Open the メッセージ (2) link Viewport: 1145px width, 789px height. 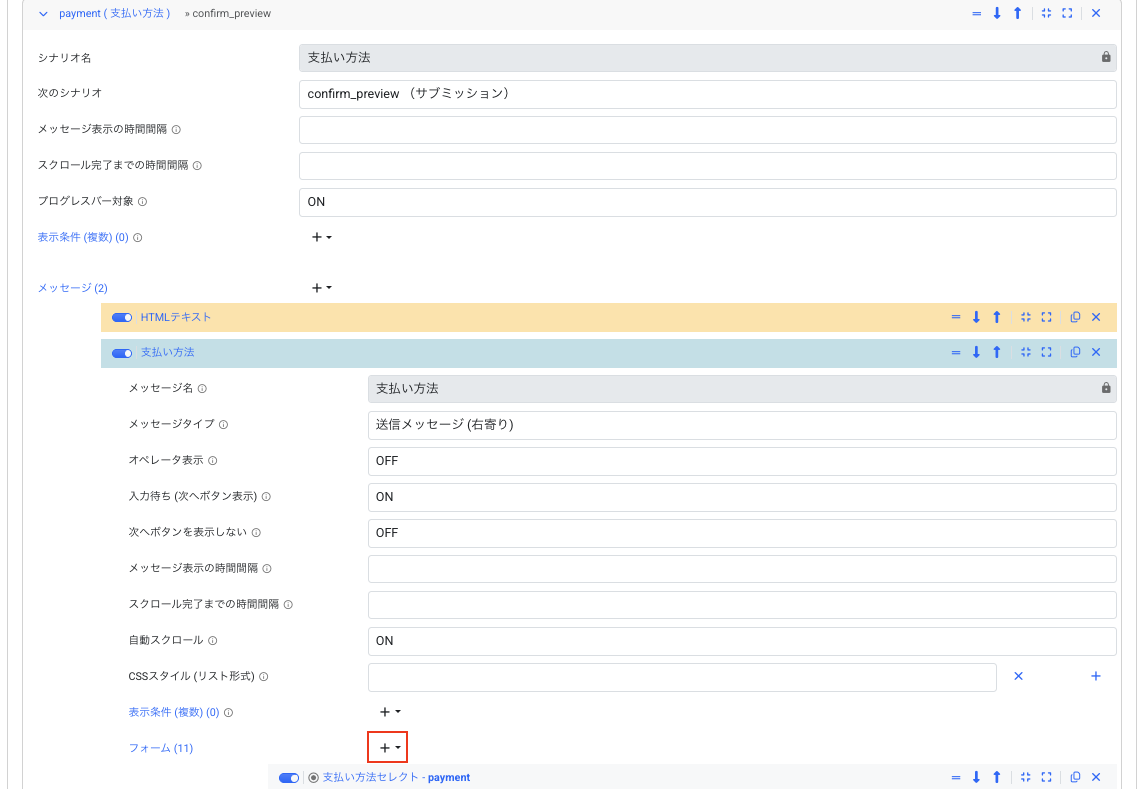(x=72, y=288)
